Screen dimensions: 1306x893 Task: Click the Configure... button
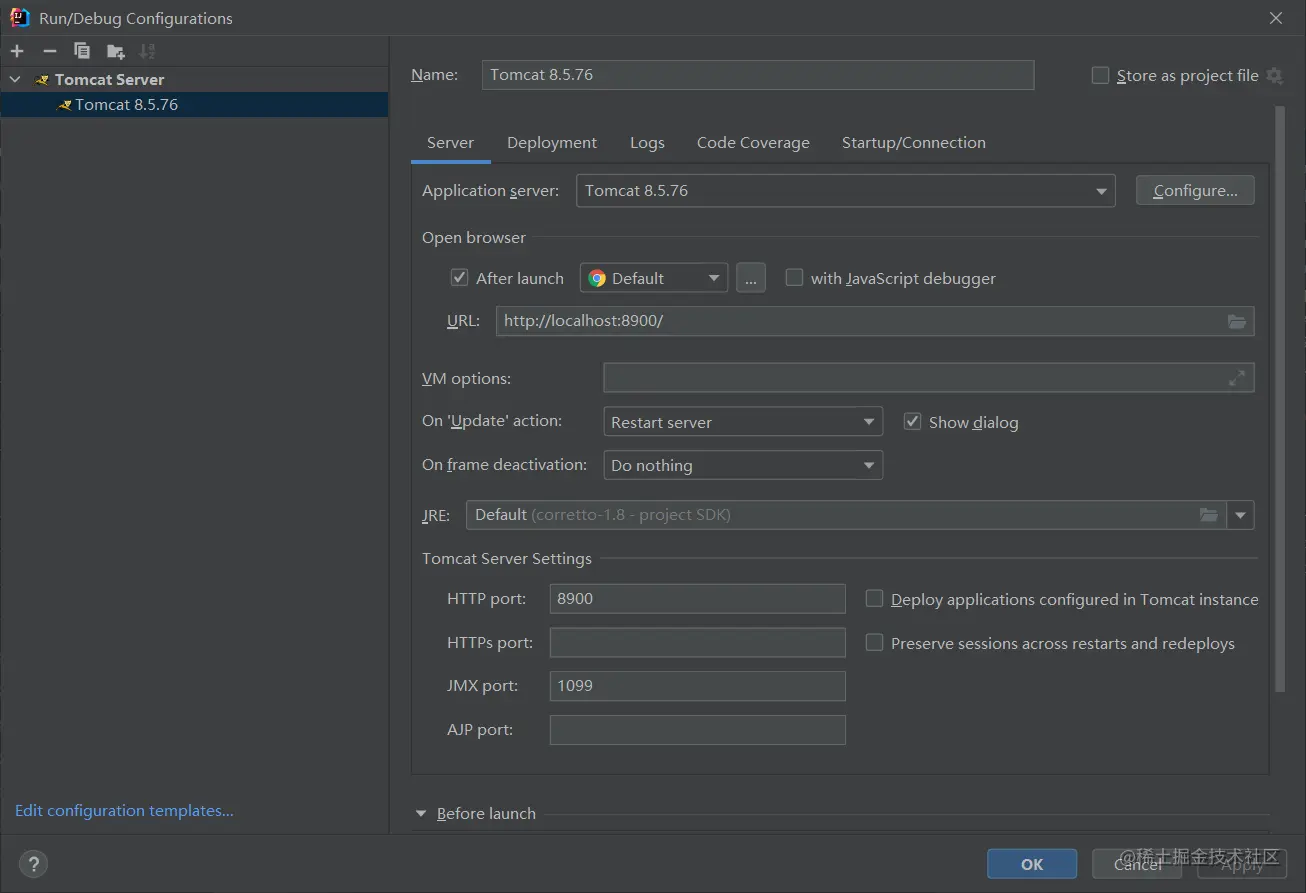click(x=1195, y=191)
